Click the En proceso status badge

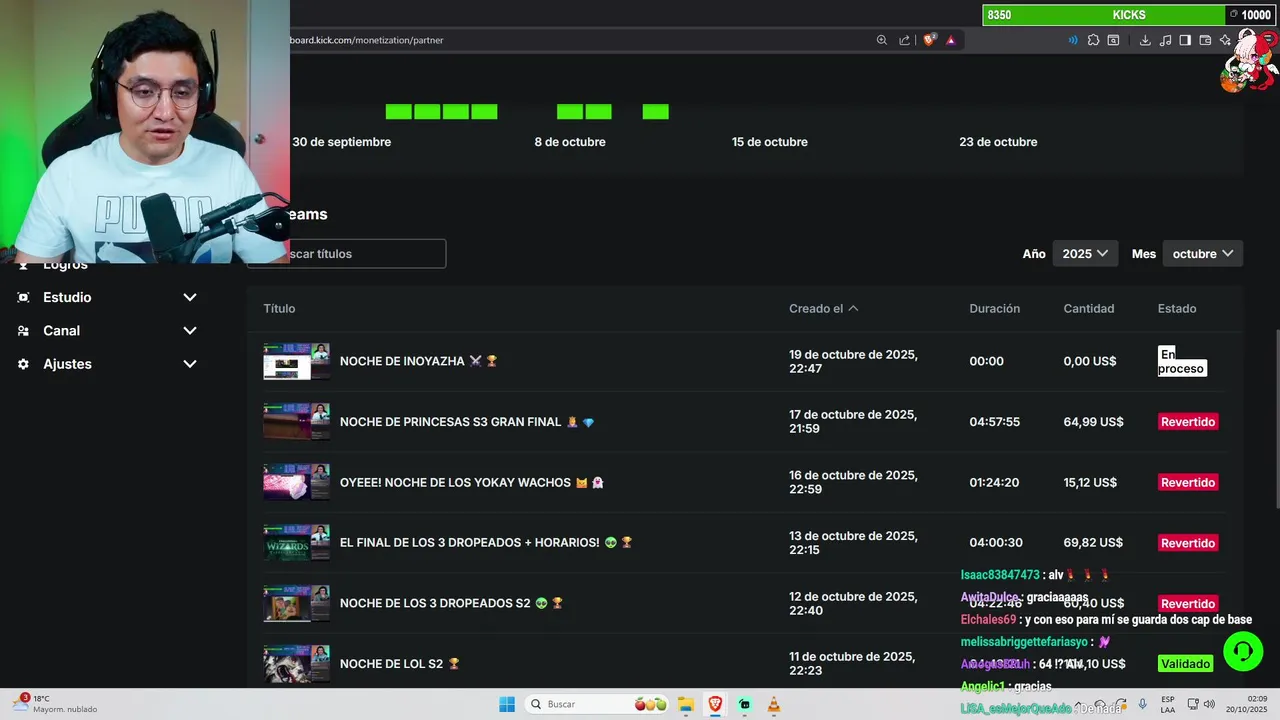(x=1182, y=361)
